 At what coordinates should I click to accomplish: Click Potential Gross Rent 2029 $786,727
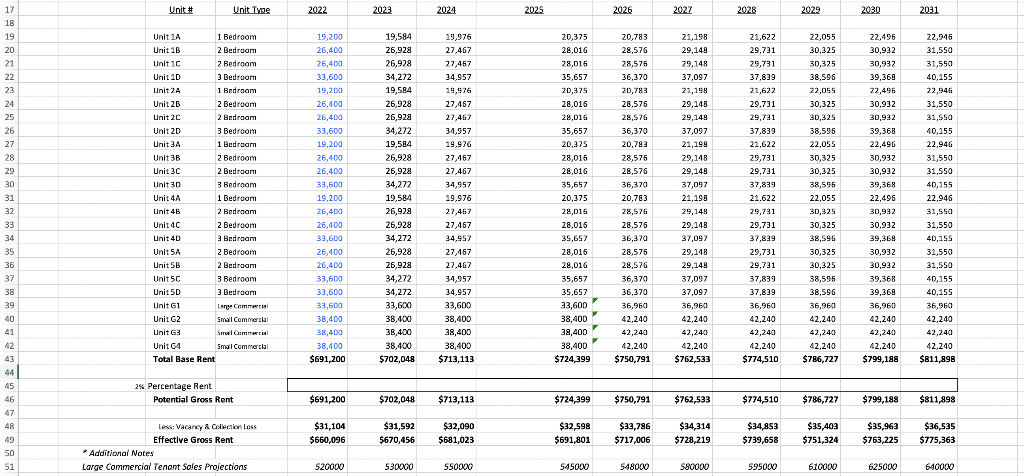pyautogui.click(x=819, y=399)
